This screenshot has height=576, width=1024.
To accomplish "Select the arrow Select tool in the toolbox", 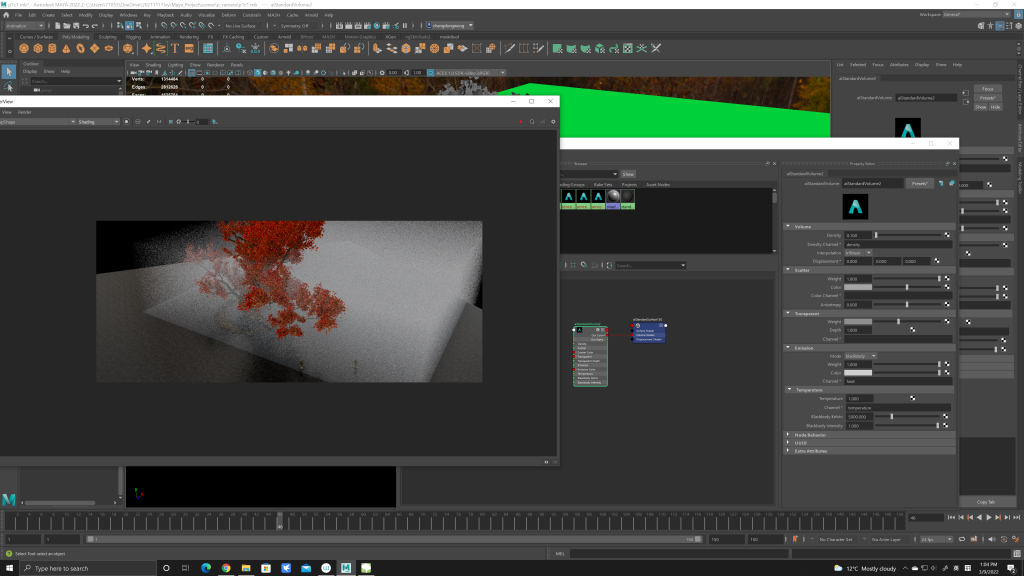I will [8, 71].
